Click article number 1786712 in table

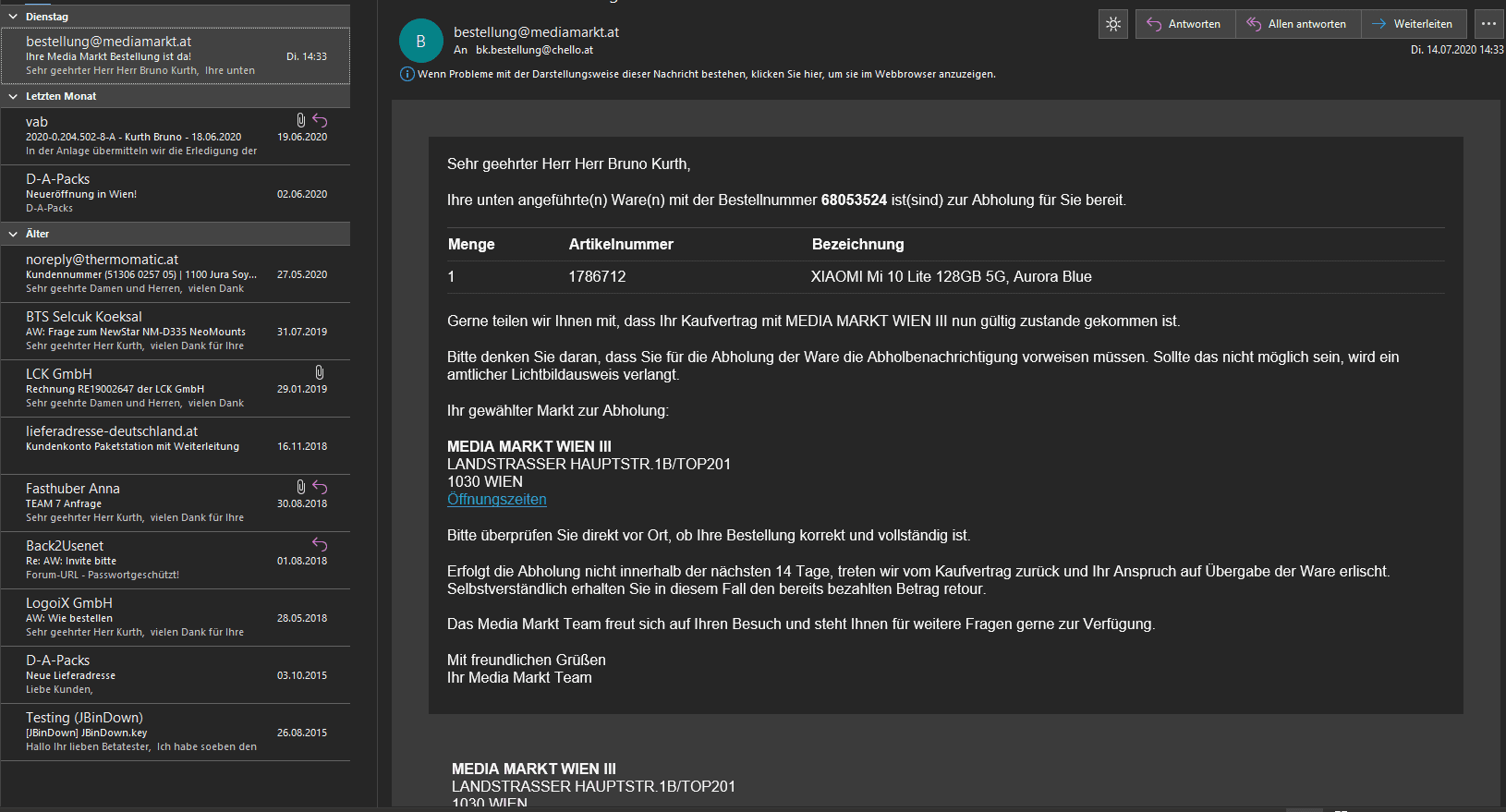(x=597, y=276)
